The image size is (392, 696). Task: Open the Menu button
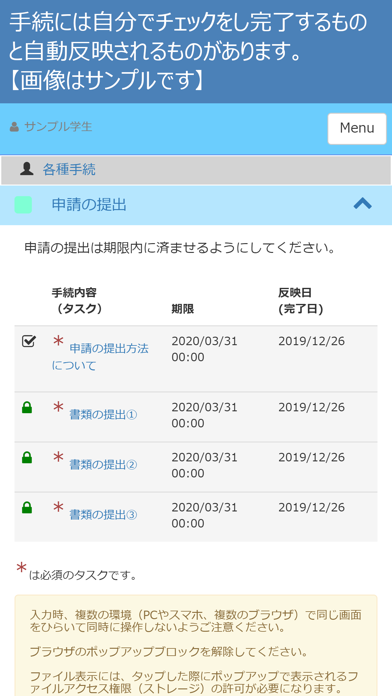click(357, 129)
